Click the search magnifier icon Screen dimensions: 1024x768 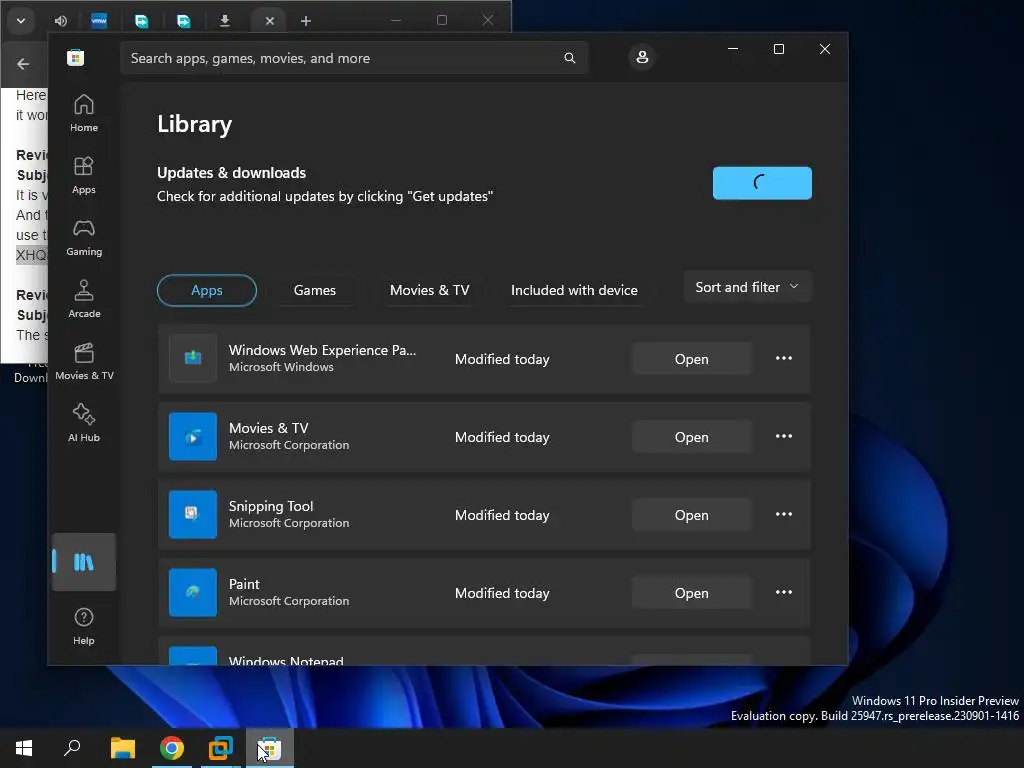569,58
